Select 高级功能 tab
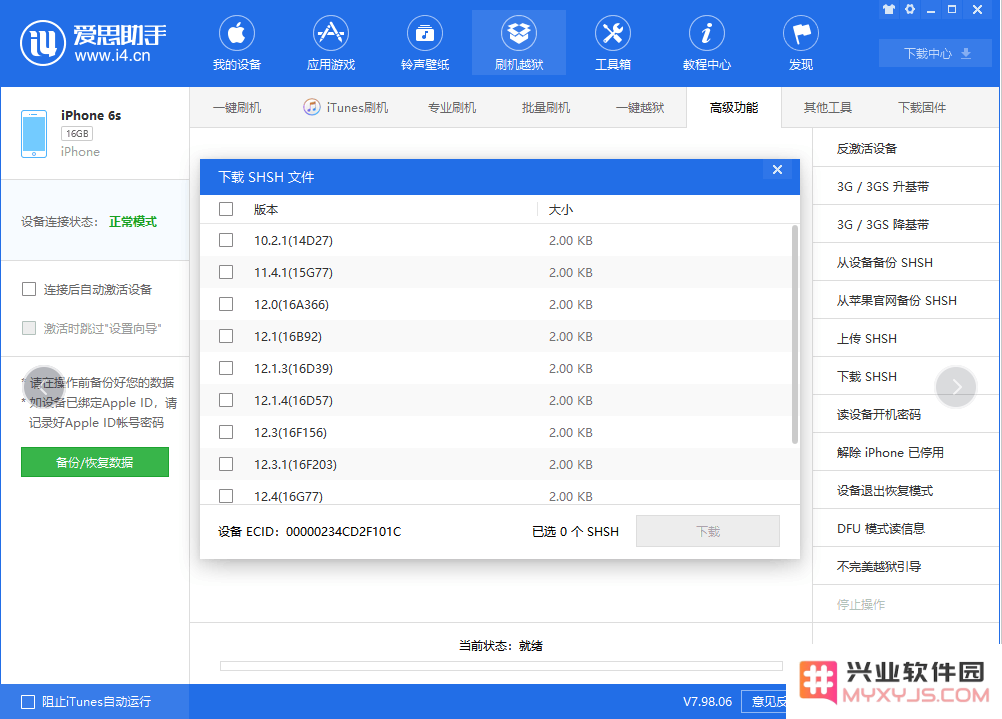1002x719 pixels. coord(734,107)
